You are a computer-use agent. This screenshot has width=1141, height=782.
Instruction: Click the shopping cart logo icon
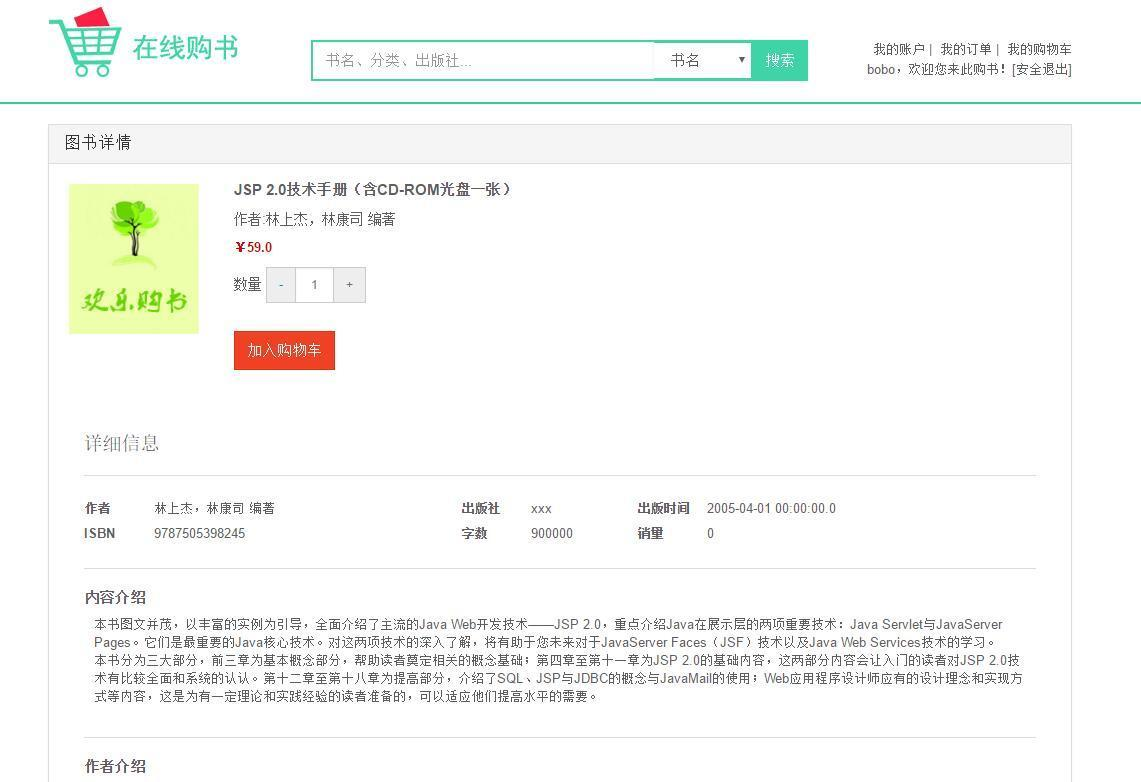tap(88, 43)
